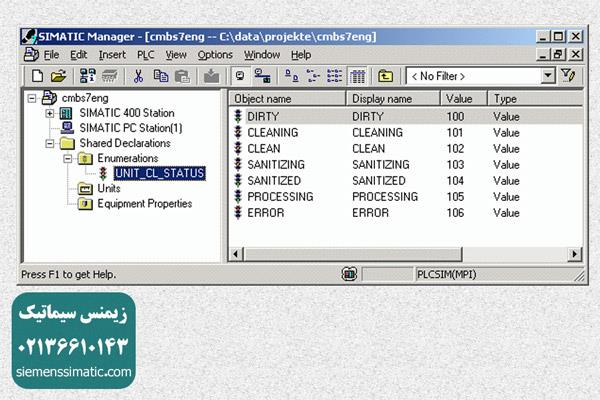Expand the SIMATIC 400 Station node
Screen dimensions: 600x400
(x=49, y=113)
